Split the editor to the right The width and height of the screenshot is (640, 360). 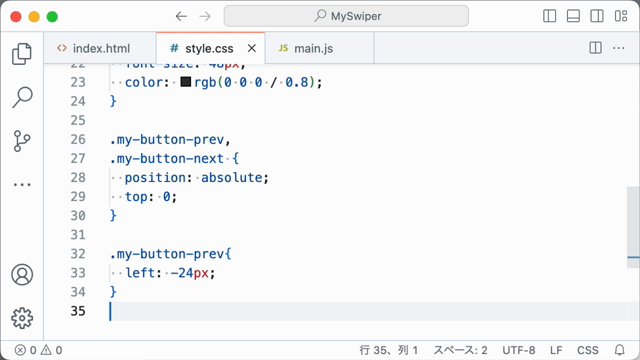pos(596,48)
